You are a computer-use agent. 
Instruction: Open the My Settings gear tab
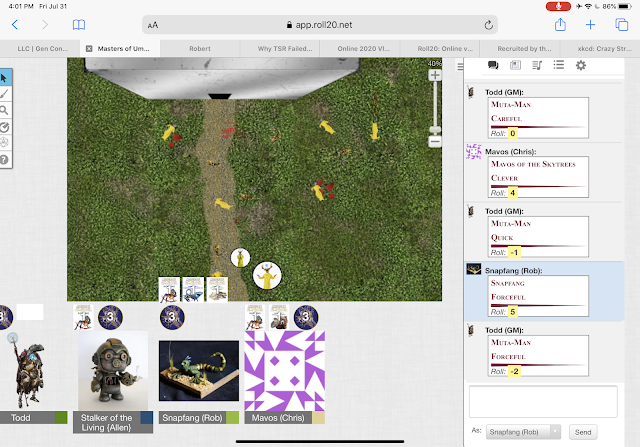(x=581, y=65)
